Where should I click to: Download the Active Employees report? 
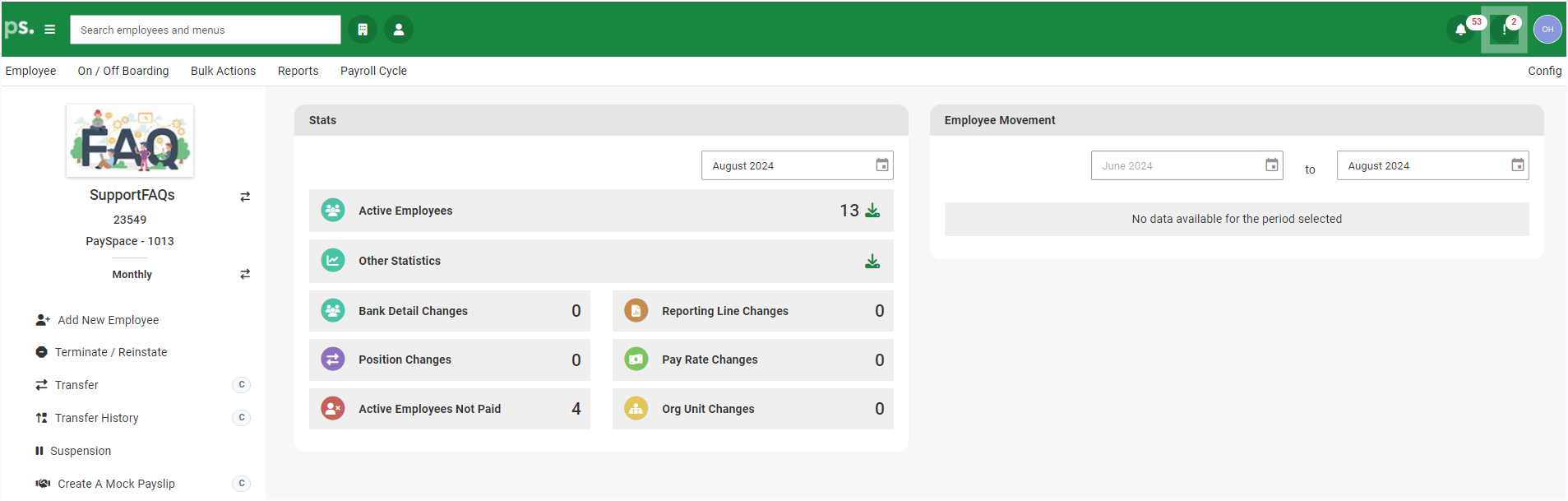click(x=872, y=211)
